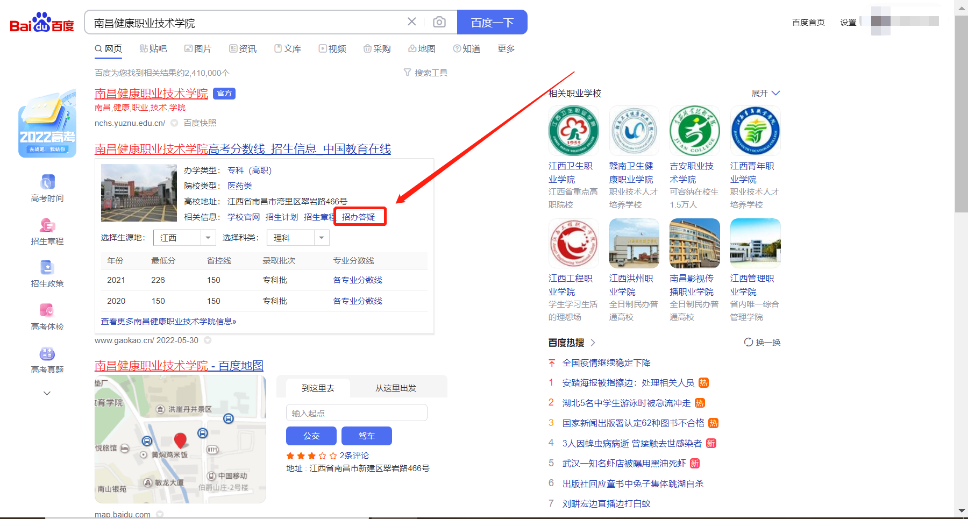Switch to the 网页 tab

tap(108, 49)
